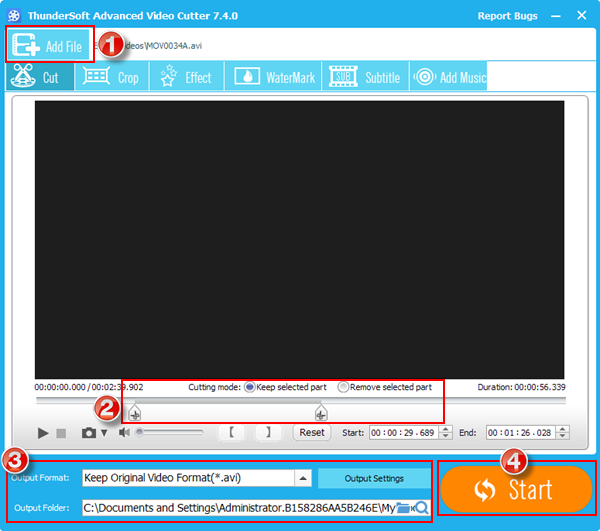Stop video playback
Image resolution: width=600 pixels, height=531 pixels.
click(61, 433)
